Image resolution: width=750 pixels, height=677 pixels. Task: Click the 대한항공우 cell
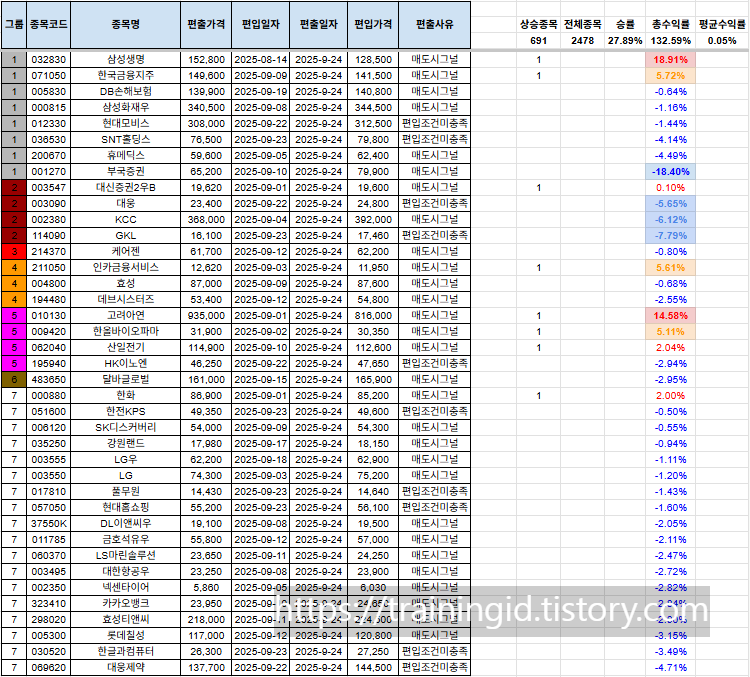(x=126, y=571)
